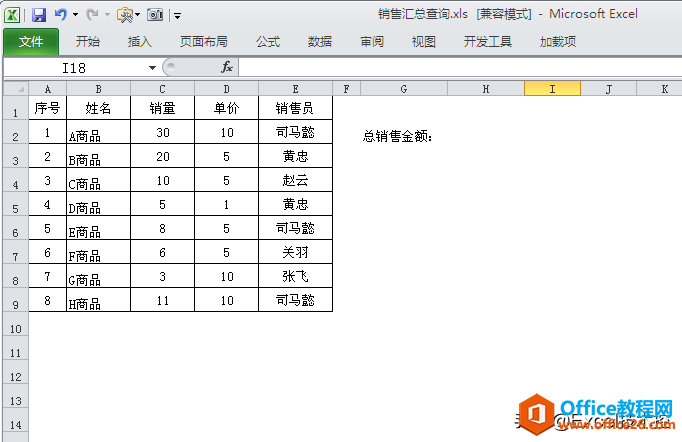Undo the last action
Viewport: 682px width, 442px height.
click(61, 15)
